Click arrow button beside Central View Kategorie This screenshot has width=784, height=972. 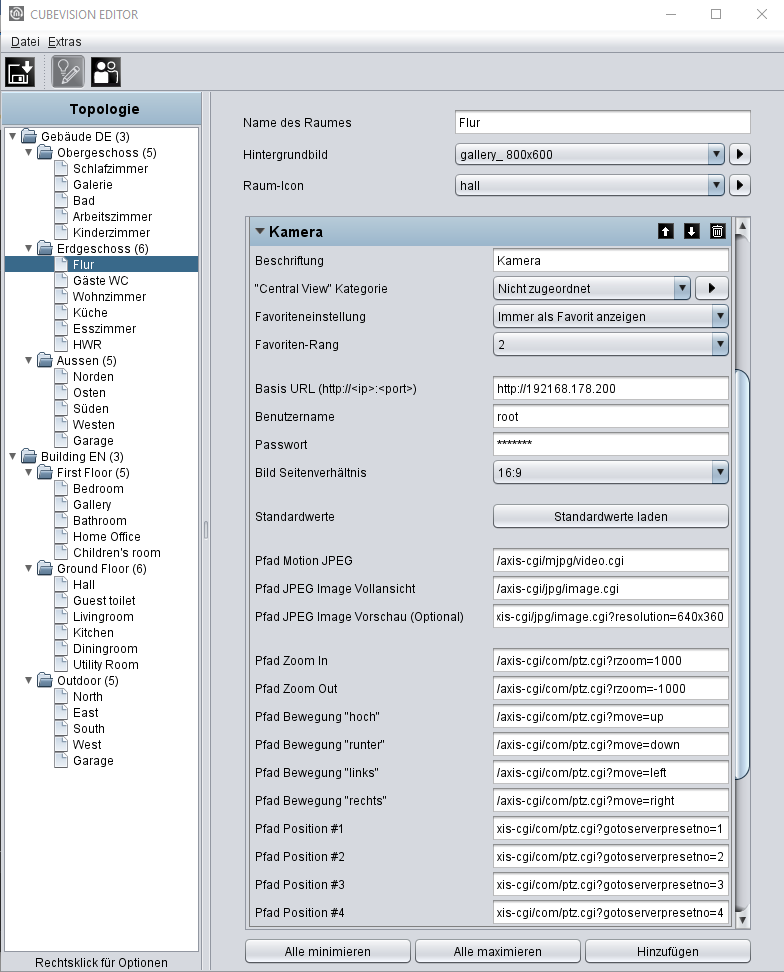[711, 288]
